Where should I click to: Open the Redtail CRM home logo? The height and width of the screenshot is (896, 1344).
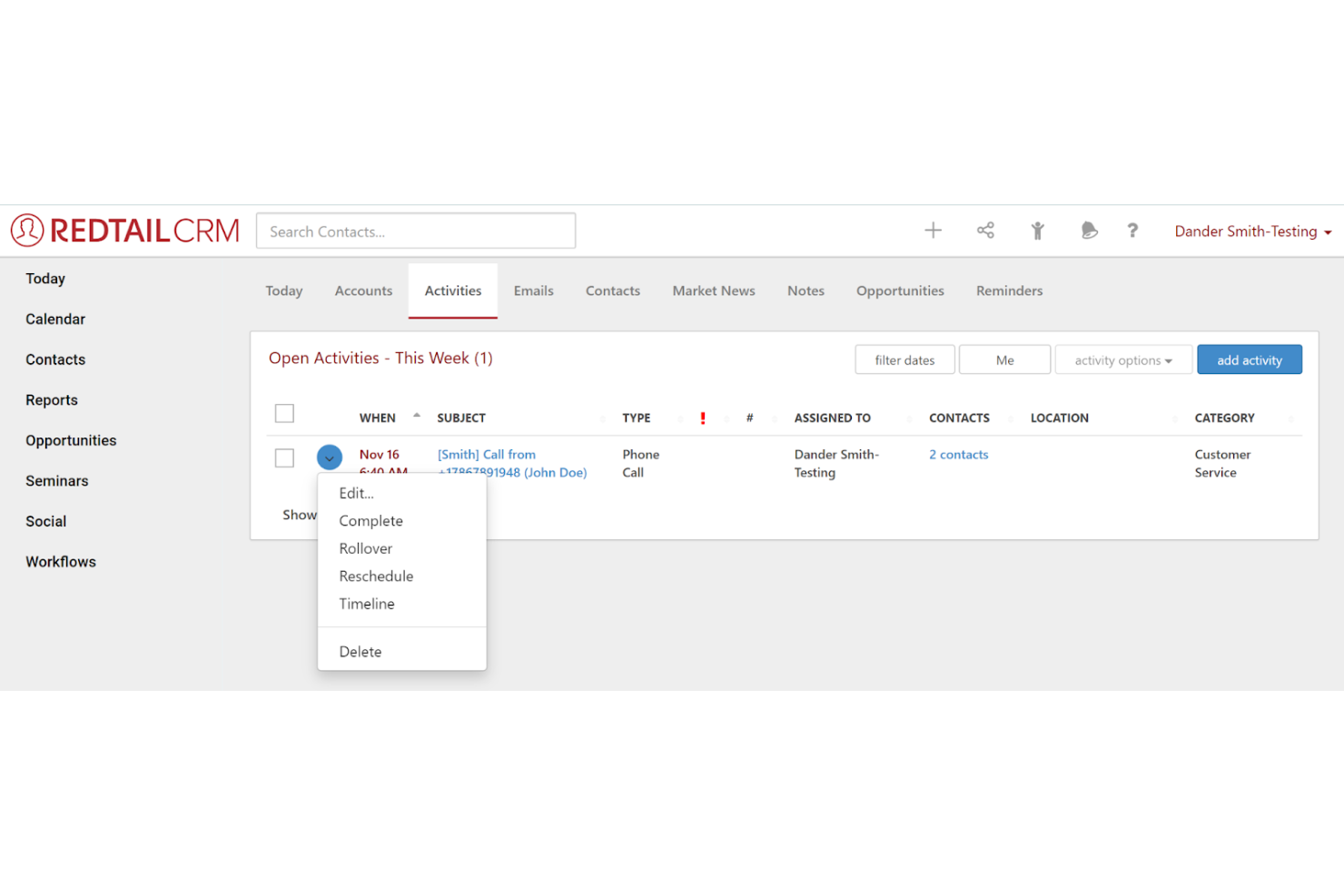click(x=124, y=230)
